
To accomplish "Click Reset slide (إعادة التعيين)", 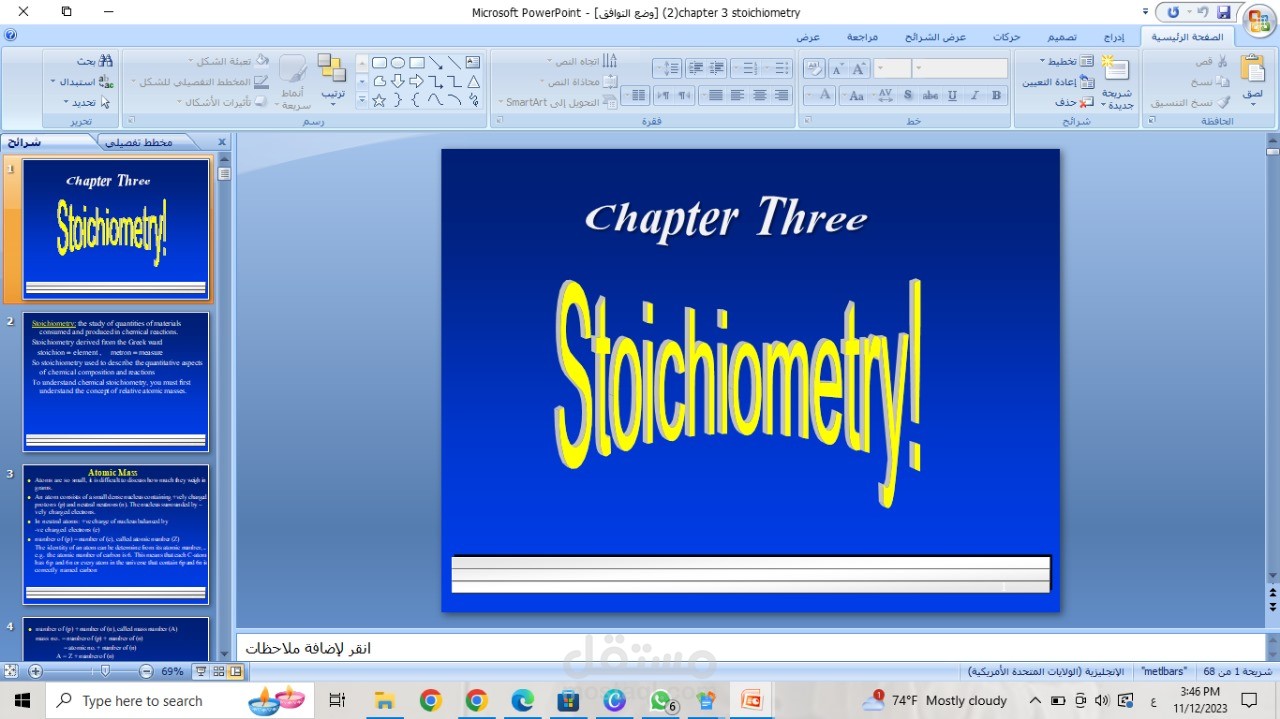I will click(x=1058, y=82).
